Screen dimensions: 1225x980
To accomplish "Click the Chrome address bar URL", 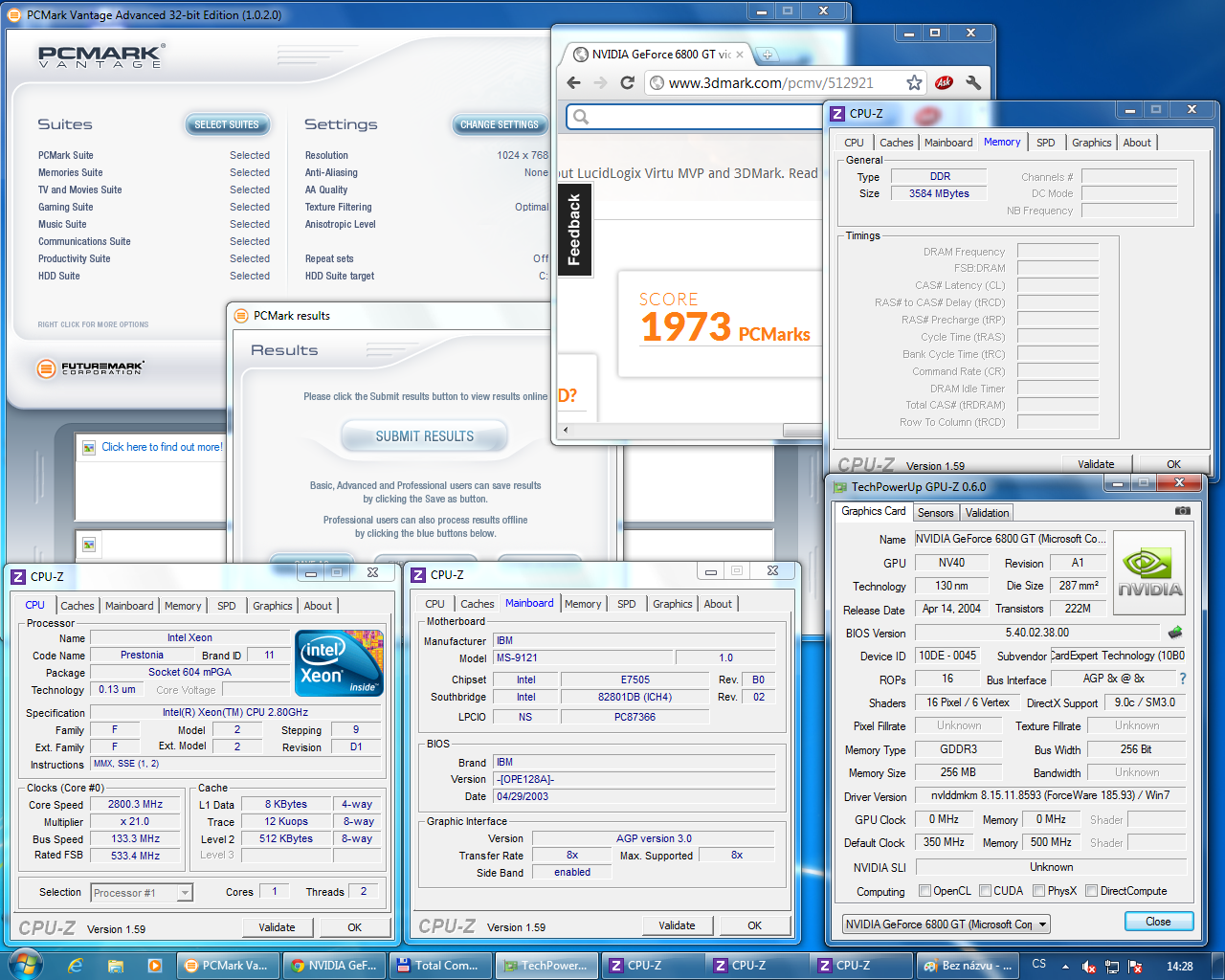I will (x=770, y=83).
